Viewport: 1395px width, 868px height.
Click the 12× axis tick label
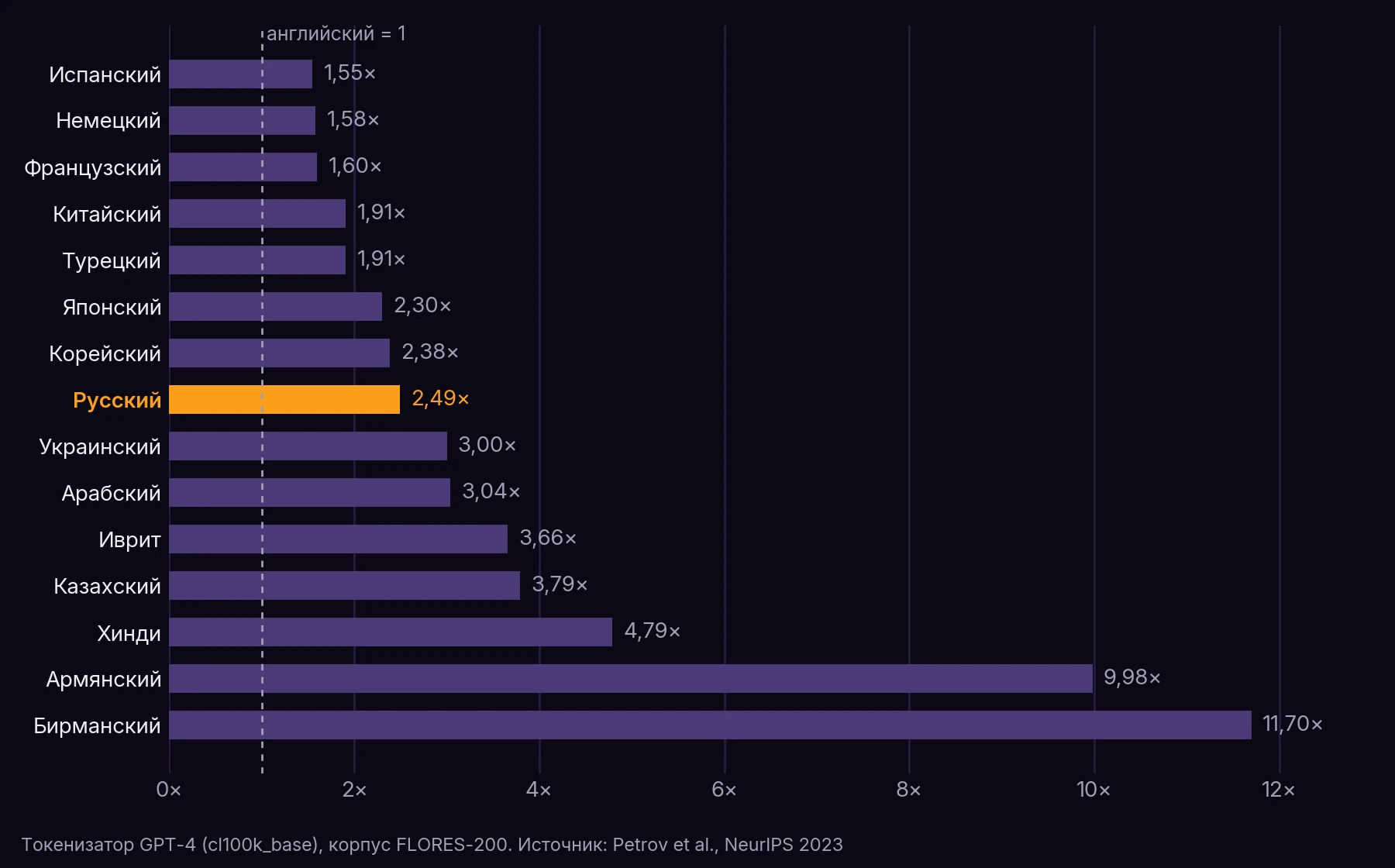pos(1279,790)
